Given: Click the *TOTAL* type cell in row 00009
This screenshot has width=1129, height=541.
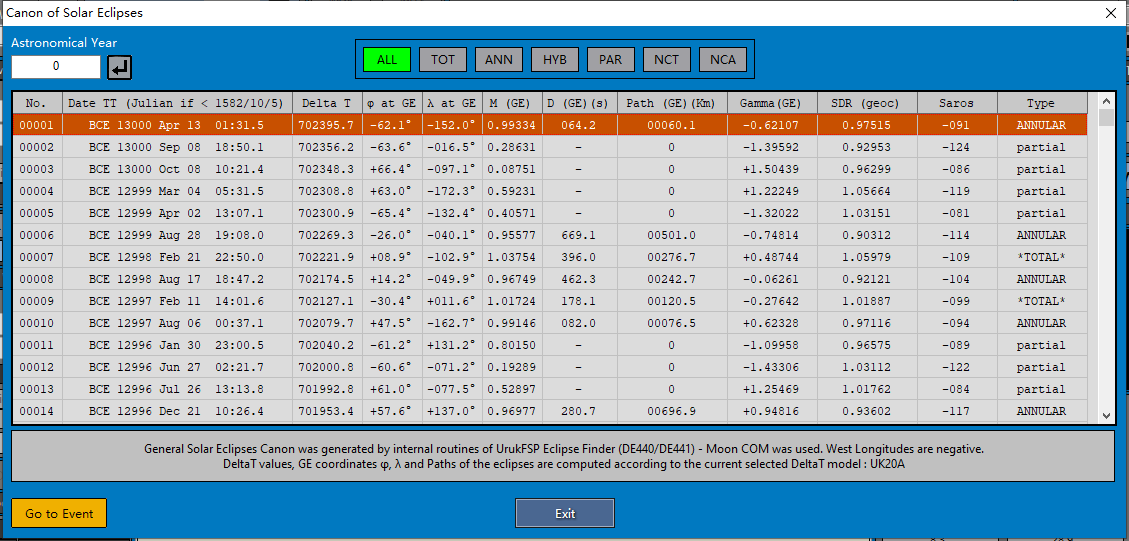Looking at the screenshot, I should (x=1041, y=301).
